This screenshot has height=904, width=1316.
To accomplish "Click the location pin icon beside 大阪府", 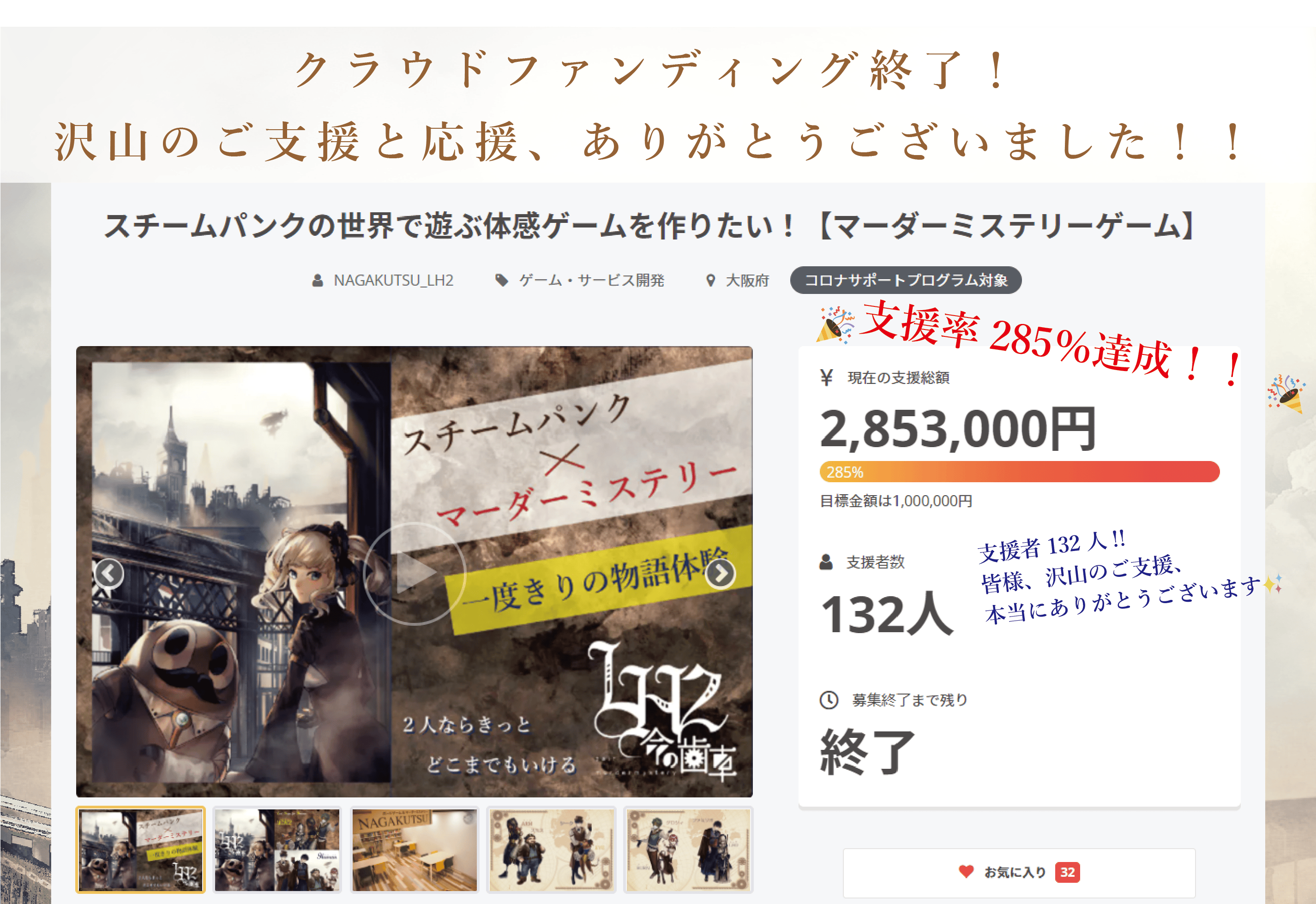I will (x=710, y=281).
